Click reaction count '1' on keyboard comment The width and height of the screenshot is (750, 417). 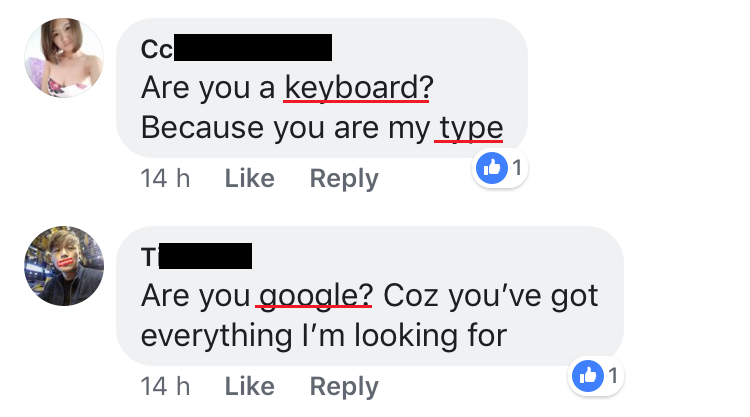point(516,167)
